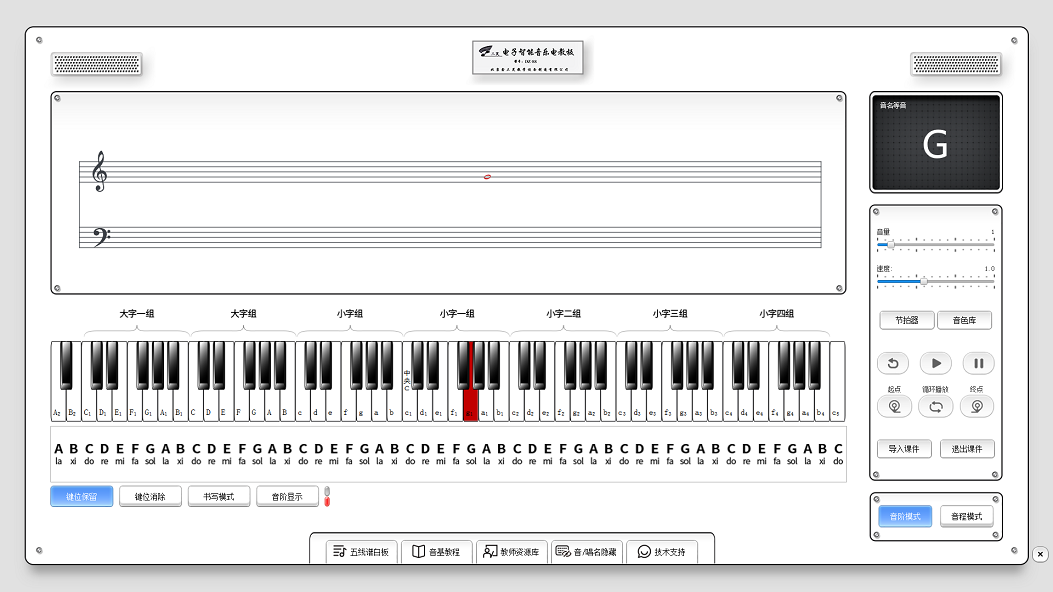1053x592 pixels.
Task: Toggle 音阶显示 scale display
Action: pyautogui.click(x=287, y=497)
